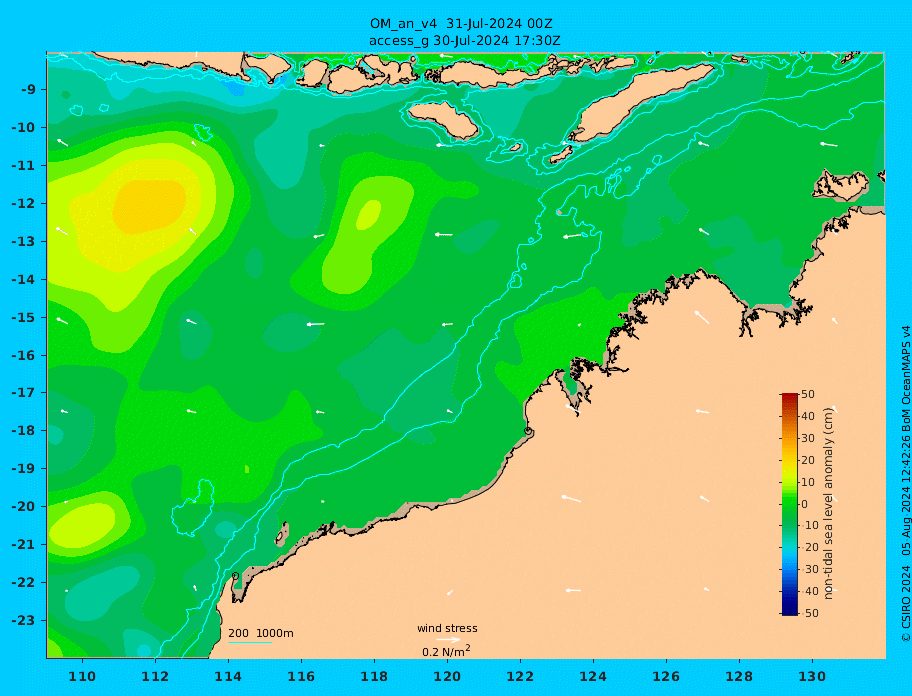Viewport: 912px width, 696px height.
Task: Click the latitude label -11
Action: pyautogui.click(x=23, y=166)
